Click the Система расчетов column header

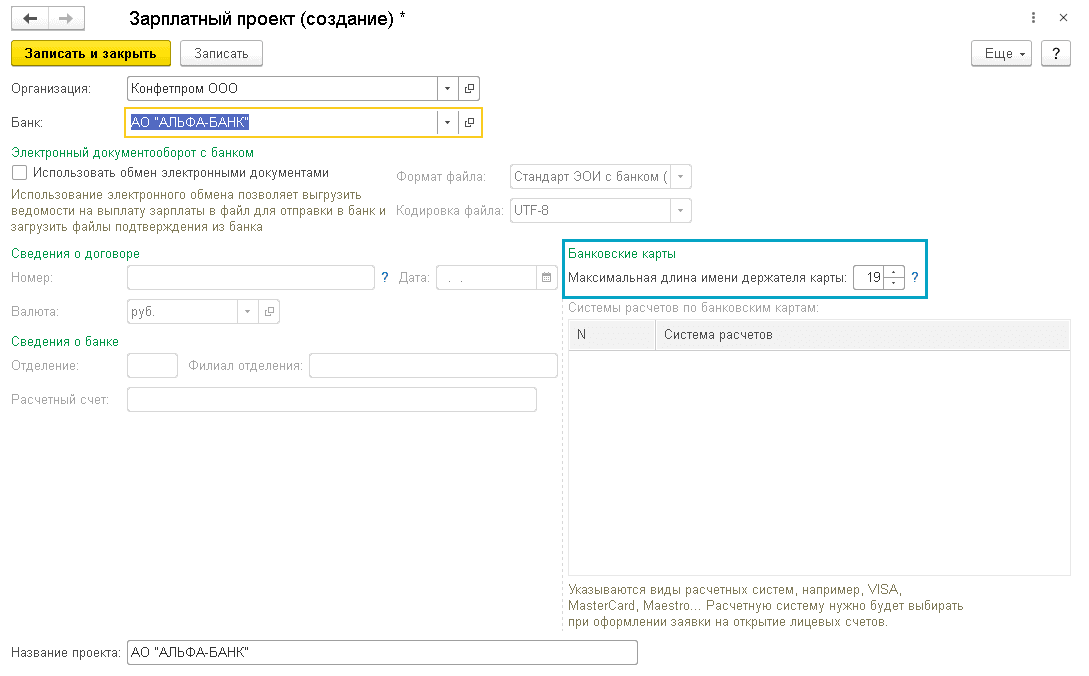pyautogui.click(x=863, y=335)
